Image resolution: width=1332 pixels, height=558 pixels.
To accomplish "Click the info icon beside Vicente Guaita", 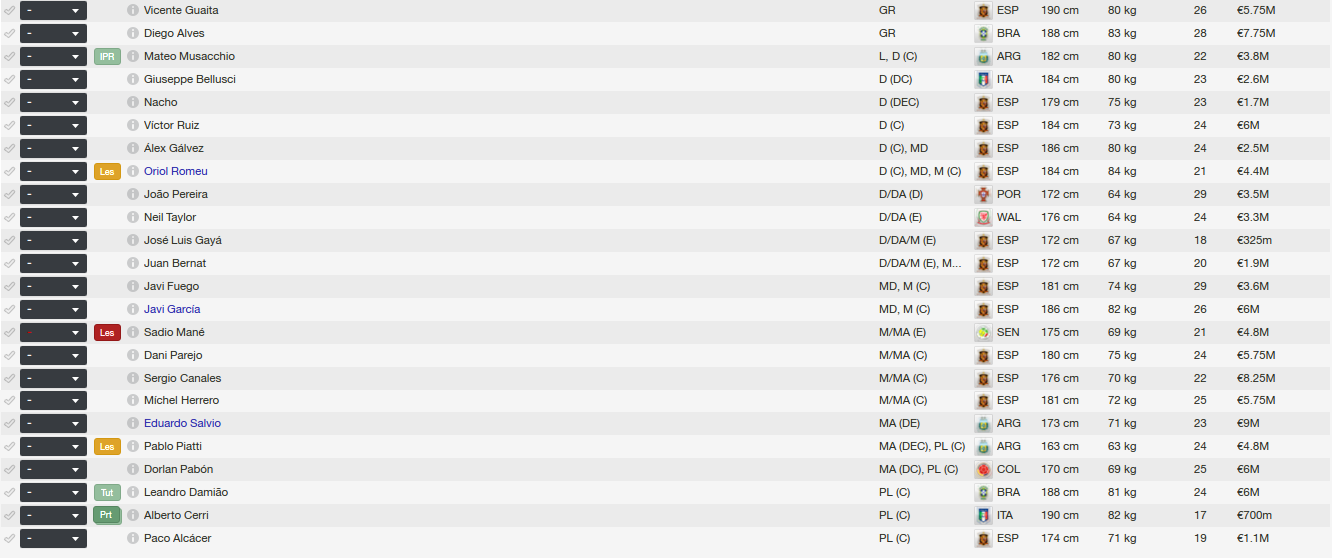I will [x=133, y=10].
